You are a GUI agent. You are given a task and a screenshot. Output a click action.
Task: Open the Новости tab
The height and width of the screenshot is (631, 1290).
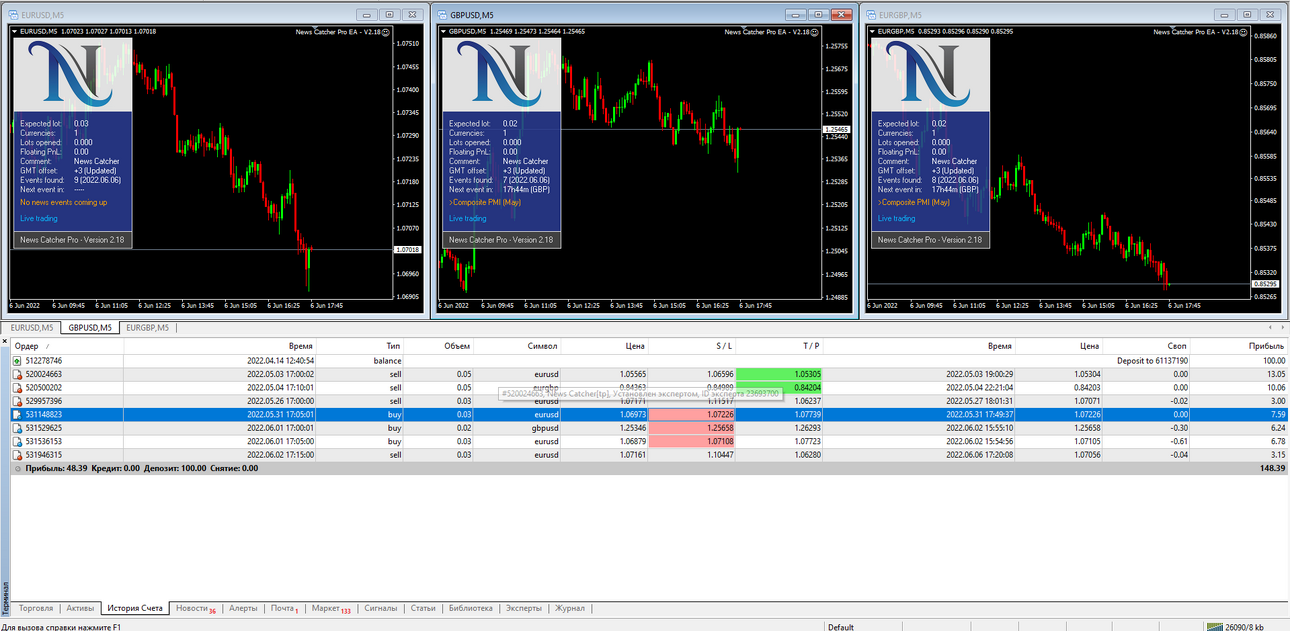196,608
